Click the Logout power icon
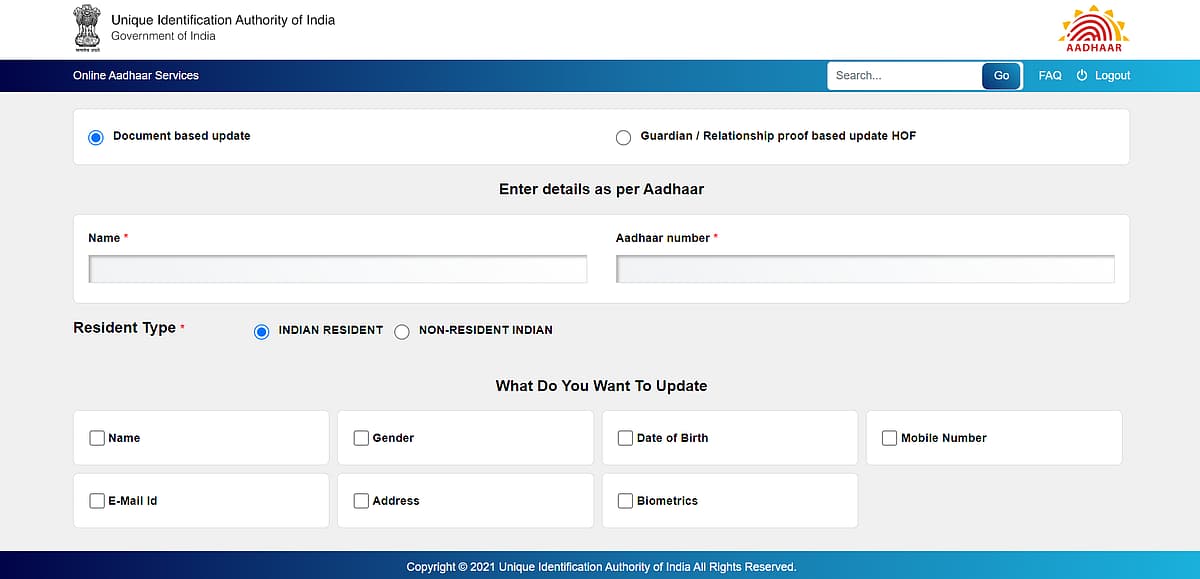 [x=1081, y=76]
